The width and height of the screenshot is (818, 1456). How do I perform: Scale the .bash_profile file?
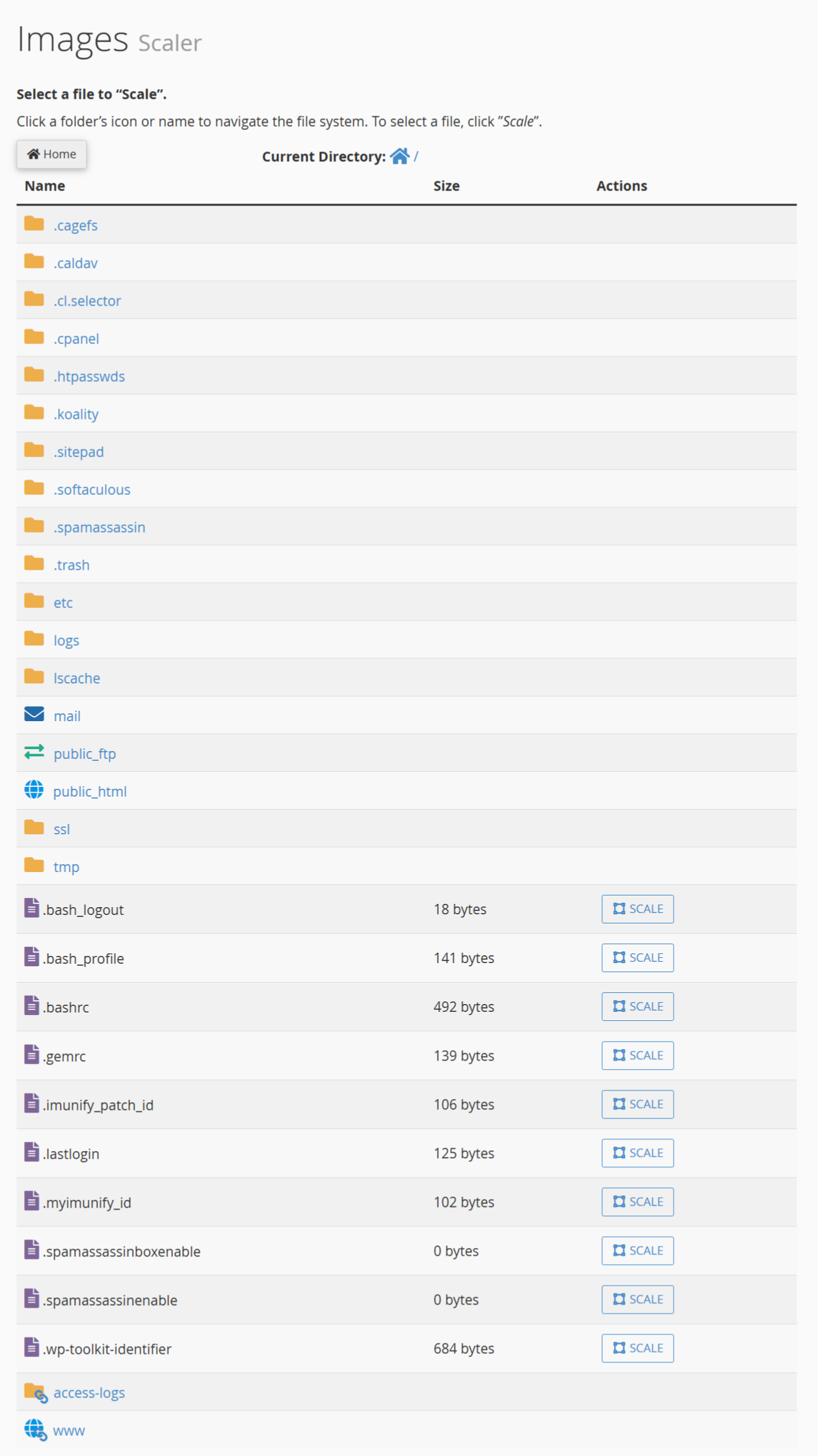point(637,958)
